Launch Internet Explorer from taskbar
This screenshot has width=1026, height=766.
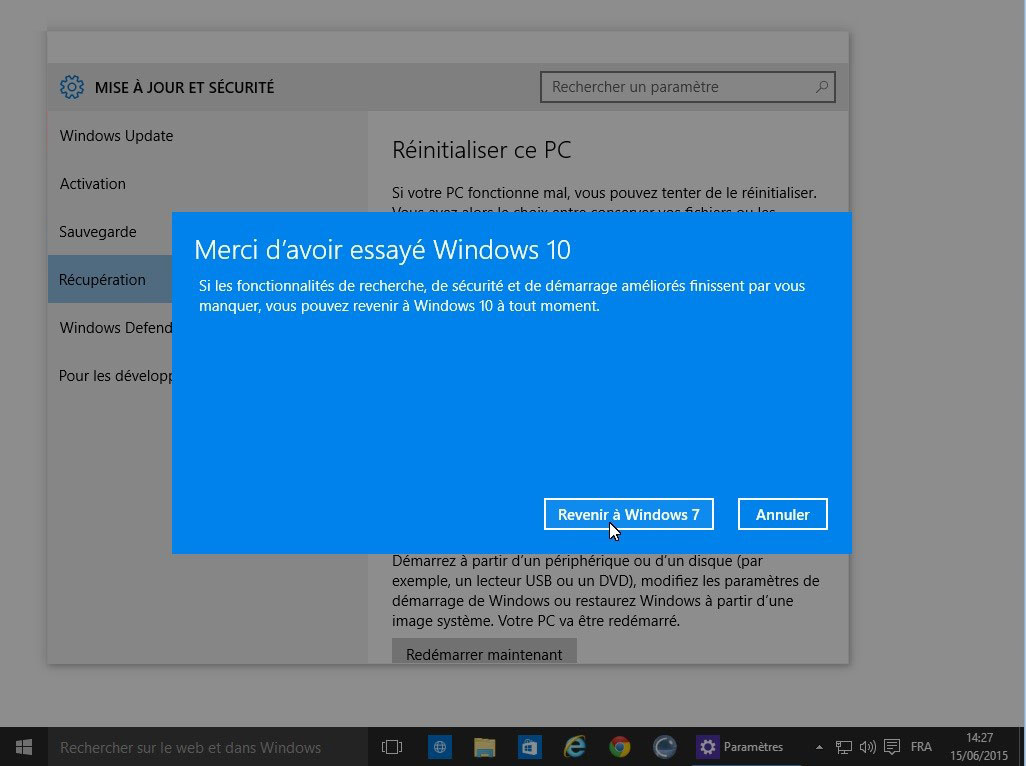coord(575,746)
